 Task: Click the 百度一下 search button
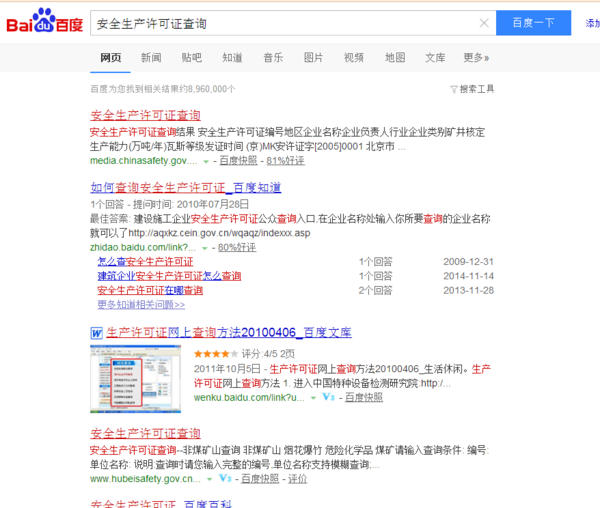(x=533, y=23)
